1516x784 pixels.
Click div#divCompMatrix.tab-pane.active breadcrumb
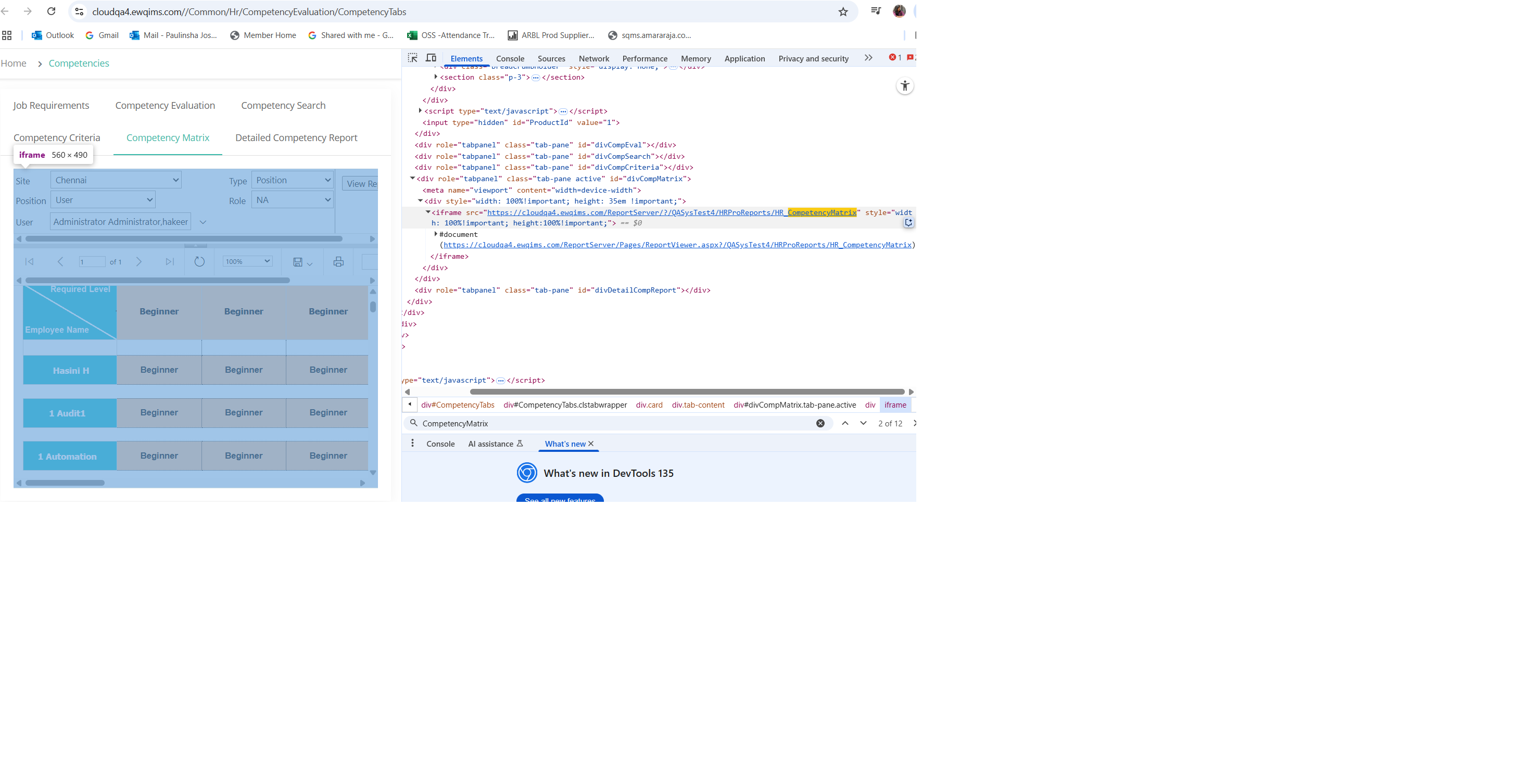(x=794, y=405)
